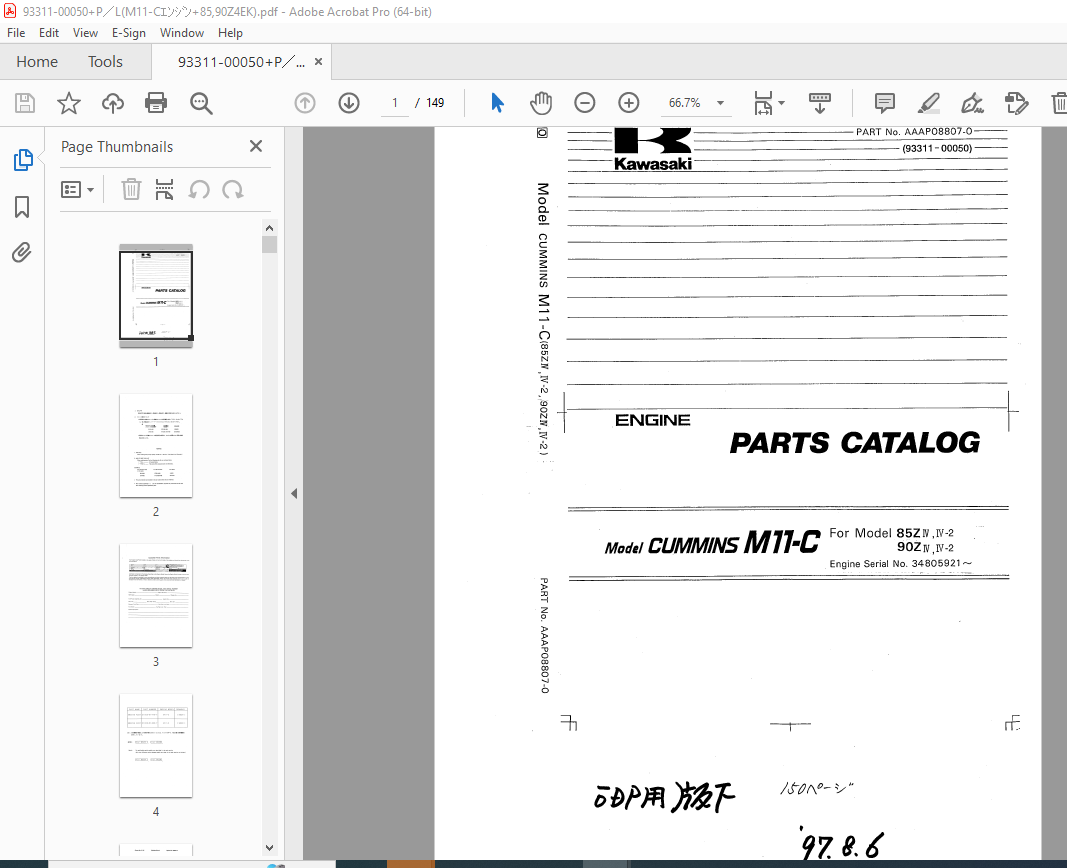Screen dimensions: 1067x868
Task: Select the 93311-00050+P document tab
Action: tap(241, 62)
